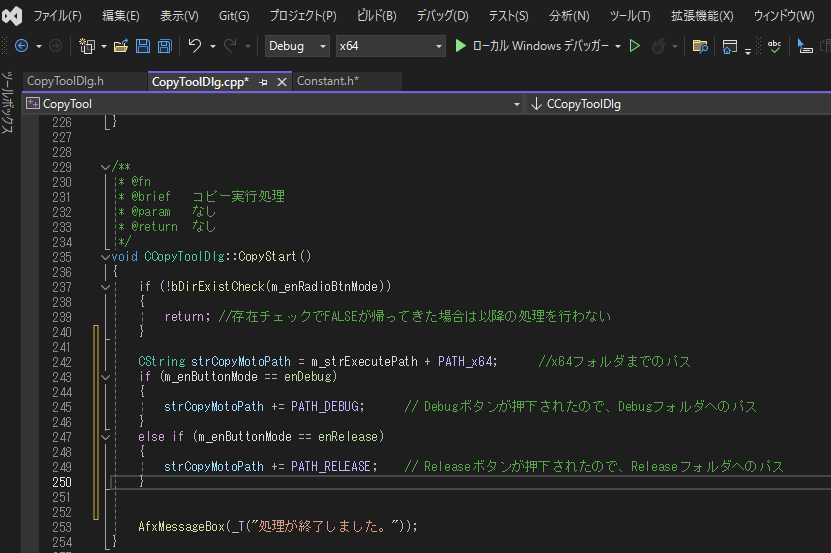Collapse the CopyStart function outline

coord(105,257)
